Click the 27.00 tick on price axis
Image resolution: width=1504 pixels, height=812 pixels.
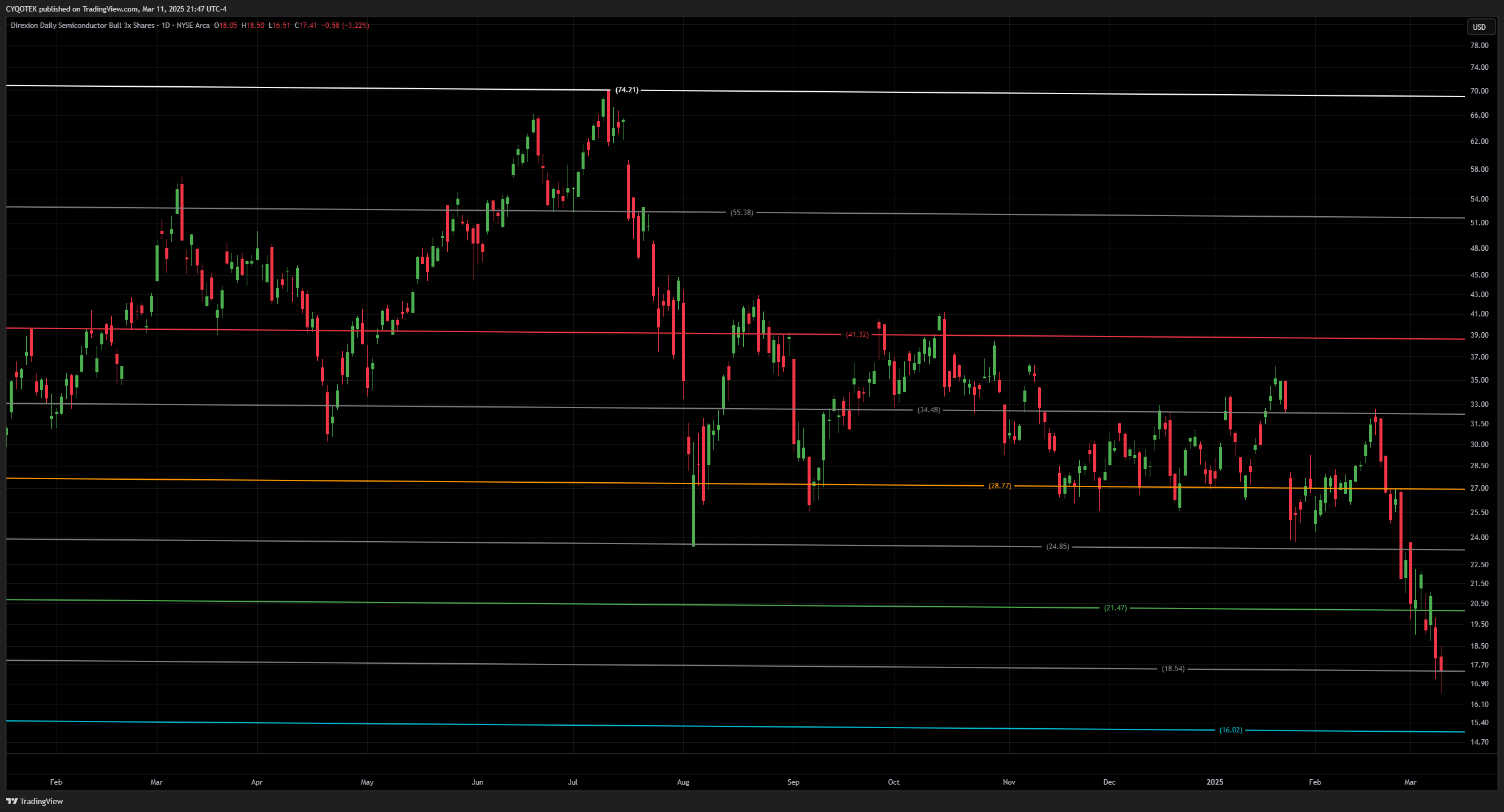click(1479, 488)
